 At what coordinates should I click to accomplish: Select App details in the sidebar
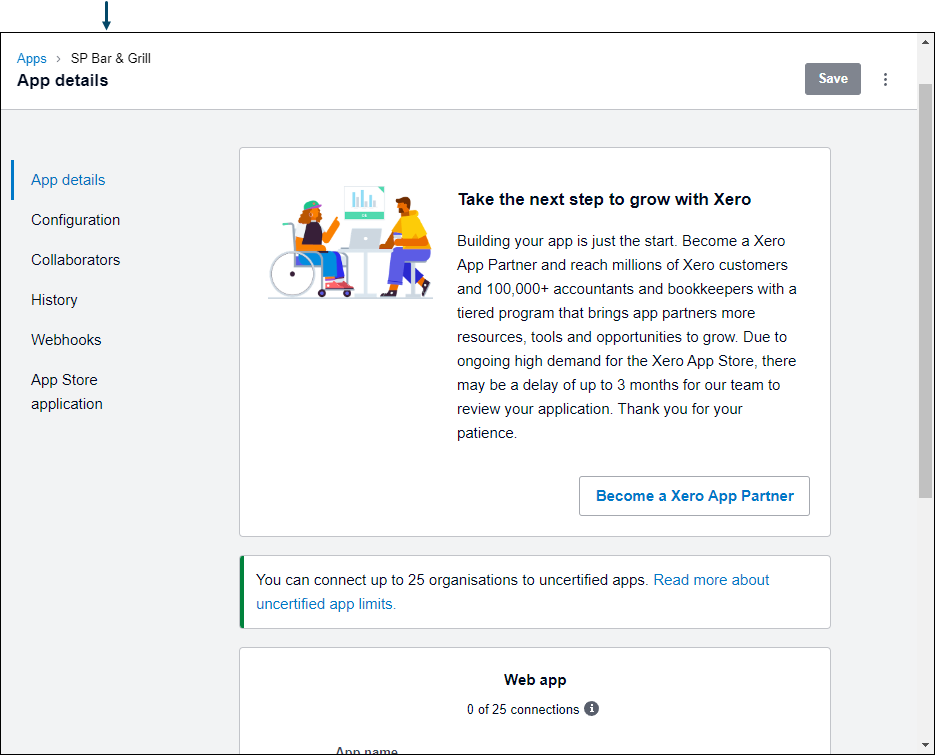pyautogui.click(x=68, y=180)
